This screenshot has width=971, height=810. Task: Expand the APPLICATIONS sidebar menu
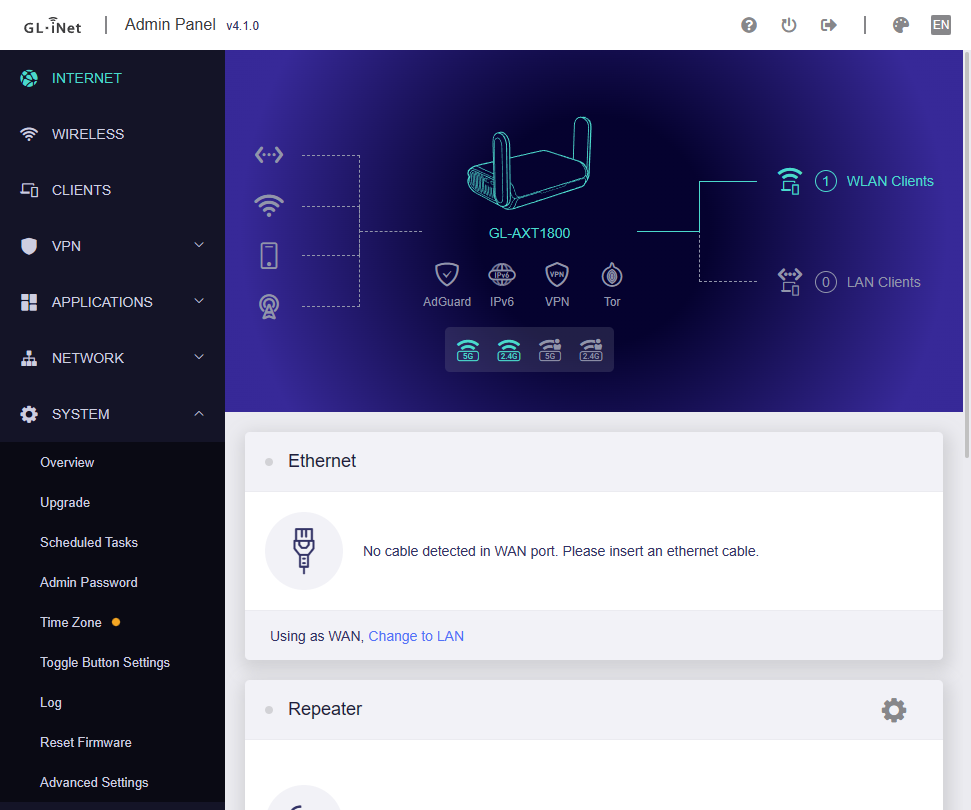pyautogui.click(x=112, y=302)
